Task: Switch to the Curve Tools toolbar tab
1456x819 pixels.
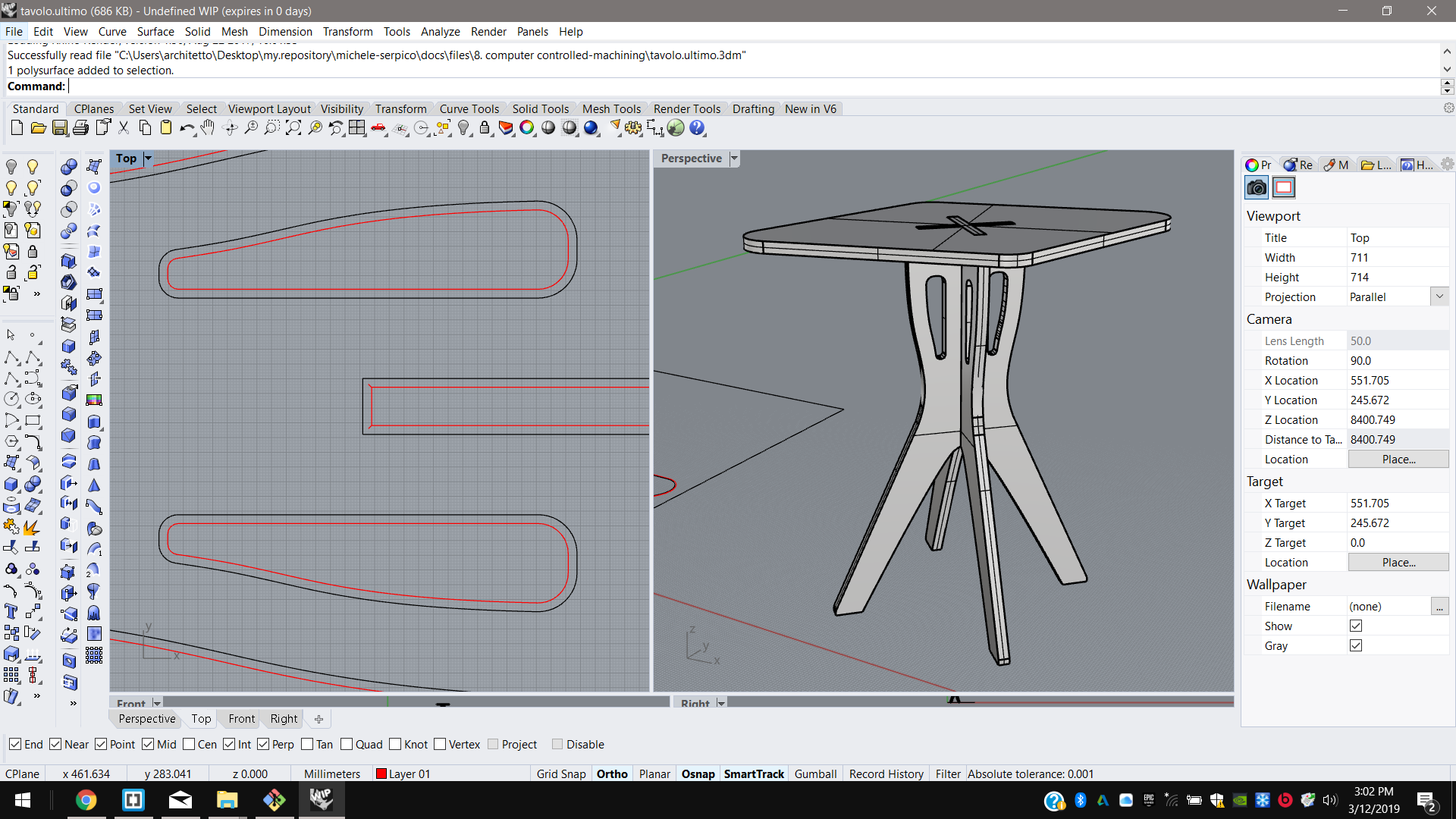Action: coord(469,109)
